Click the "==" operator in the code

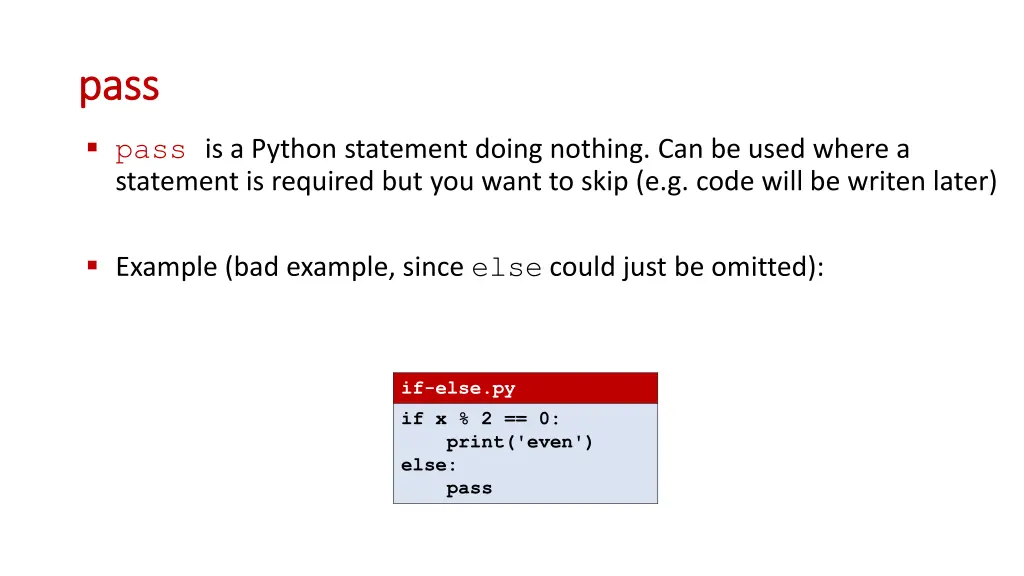click(515, 419)
